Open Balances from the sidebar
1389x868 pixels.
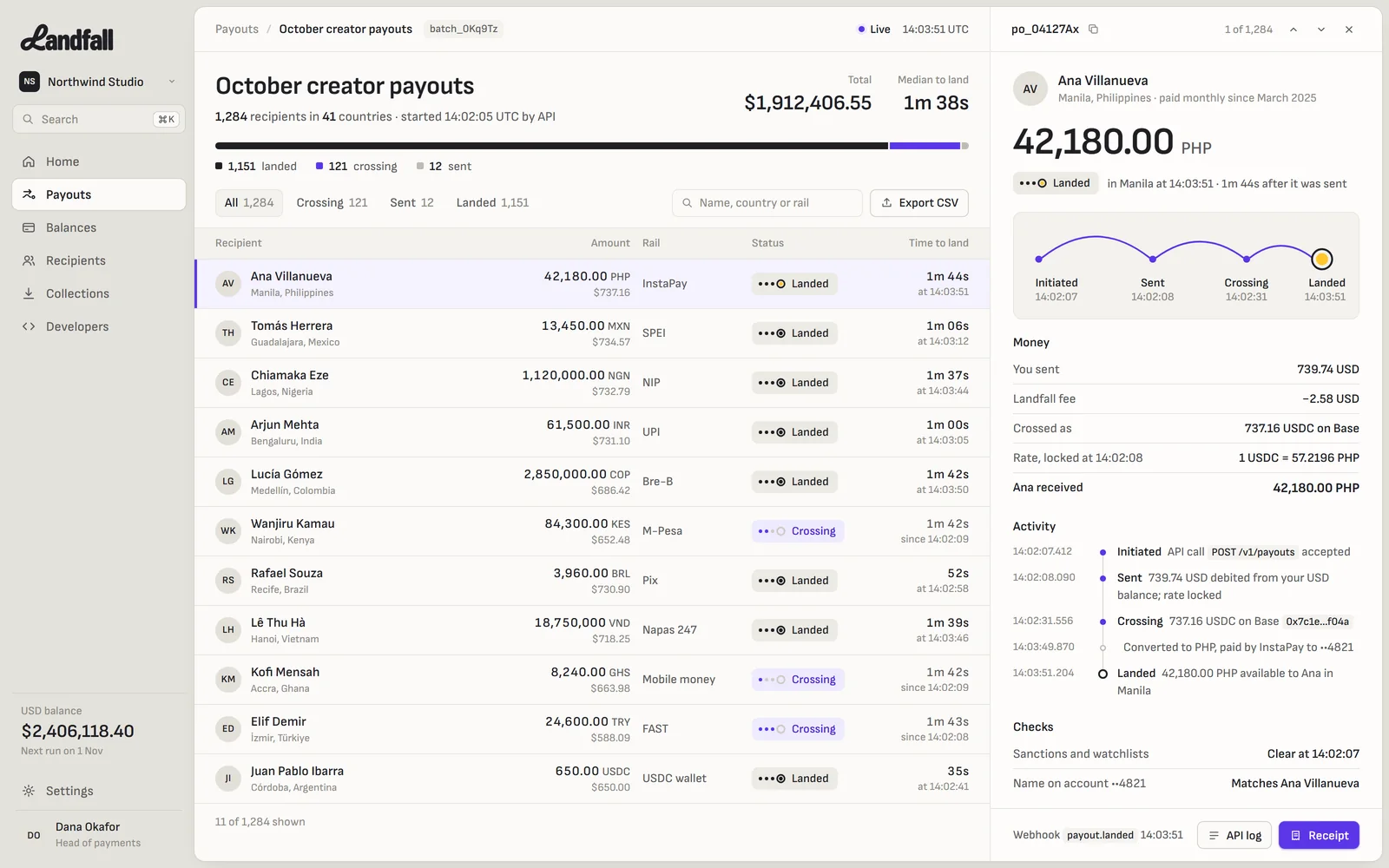[x=99, y=227]
